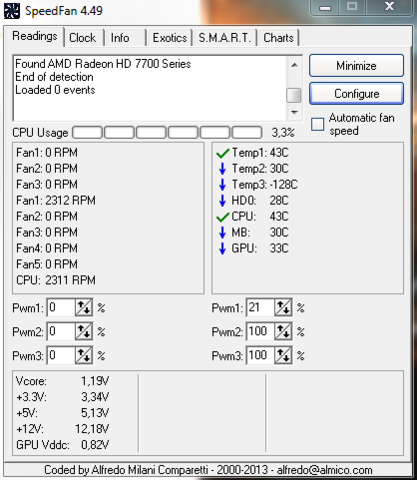This screenshot has width=417, height=480.
Task: Open the Configure dialog
Action: [356, 94]
